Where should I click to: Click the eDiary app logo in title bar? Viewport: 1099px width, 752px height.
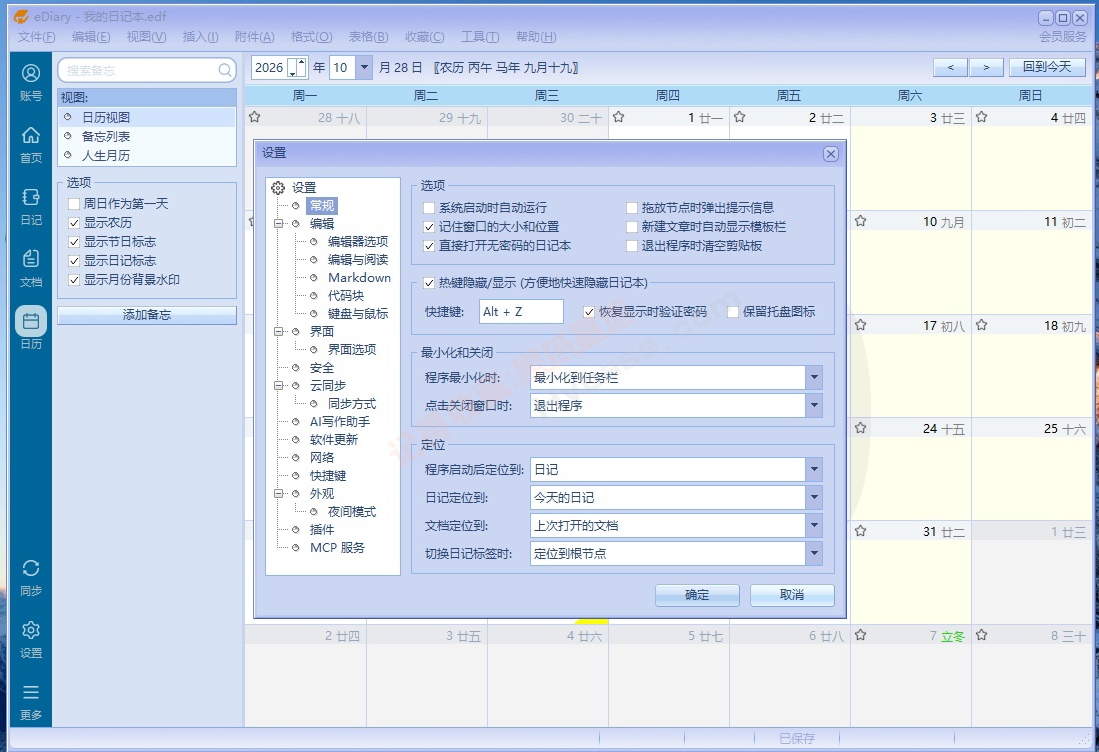tap(22, 16)
